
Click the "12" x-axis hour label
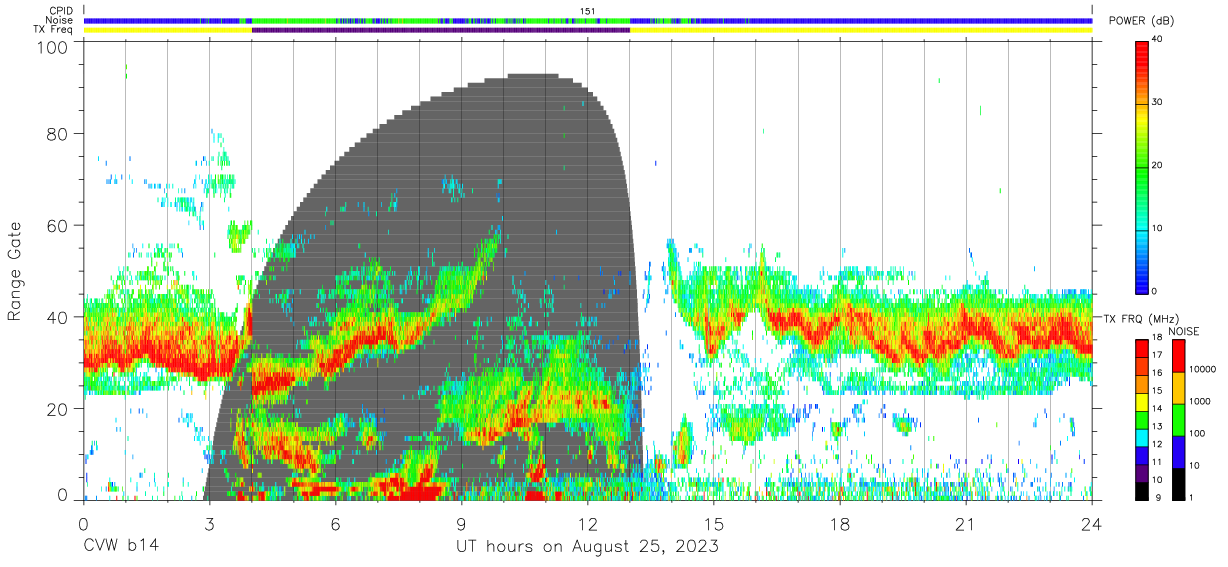[x=588, y=524]
